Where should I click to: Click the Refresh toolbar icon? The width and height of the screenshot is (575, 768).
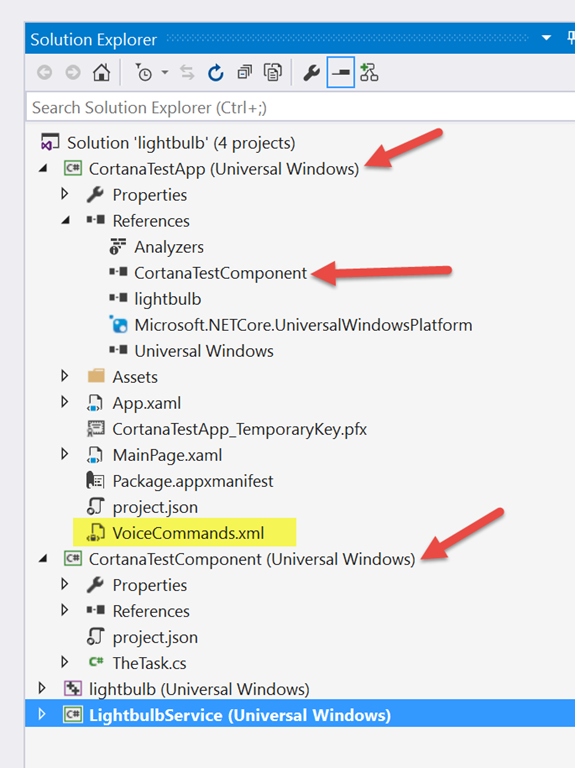(216, 72)
